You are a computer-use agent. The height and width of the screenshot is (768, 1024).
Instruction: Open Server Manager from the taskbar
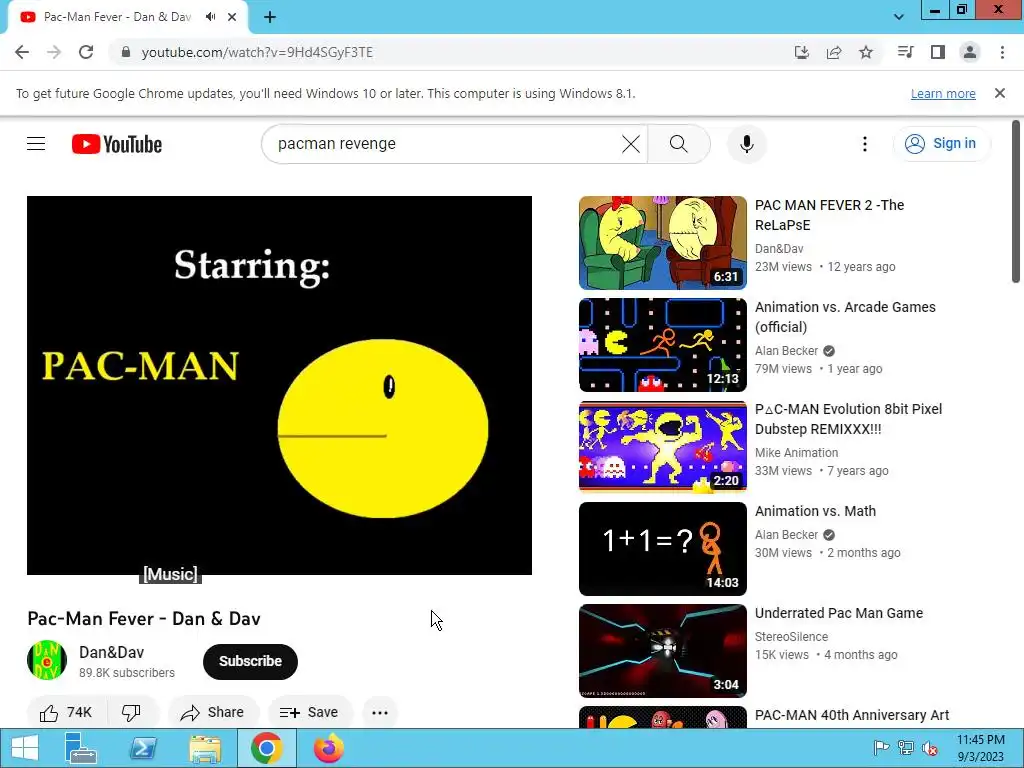81,748
